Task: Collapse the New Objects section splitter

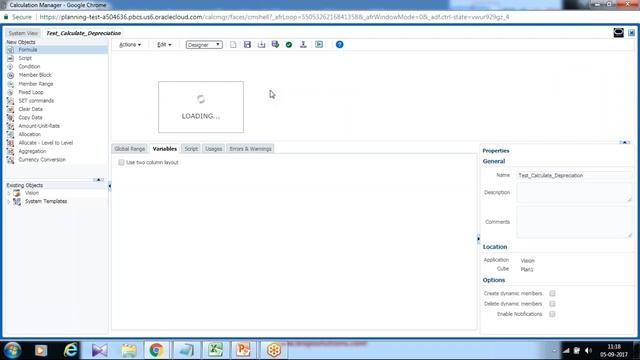Action: point(98,180)
